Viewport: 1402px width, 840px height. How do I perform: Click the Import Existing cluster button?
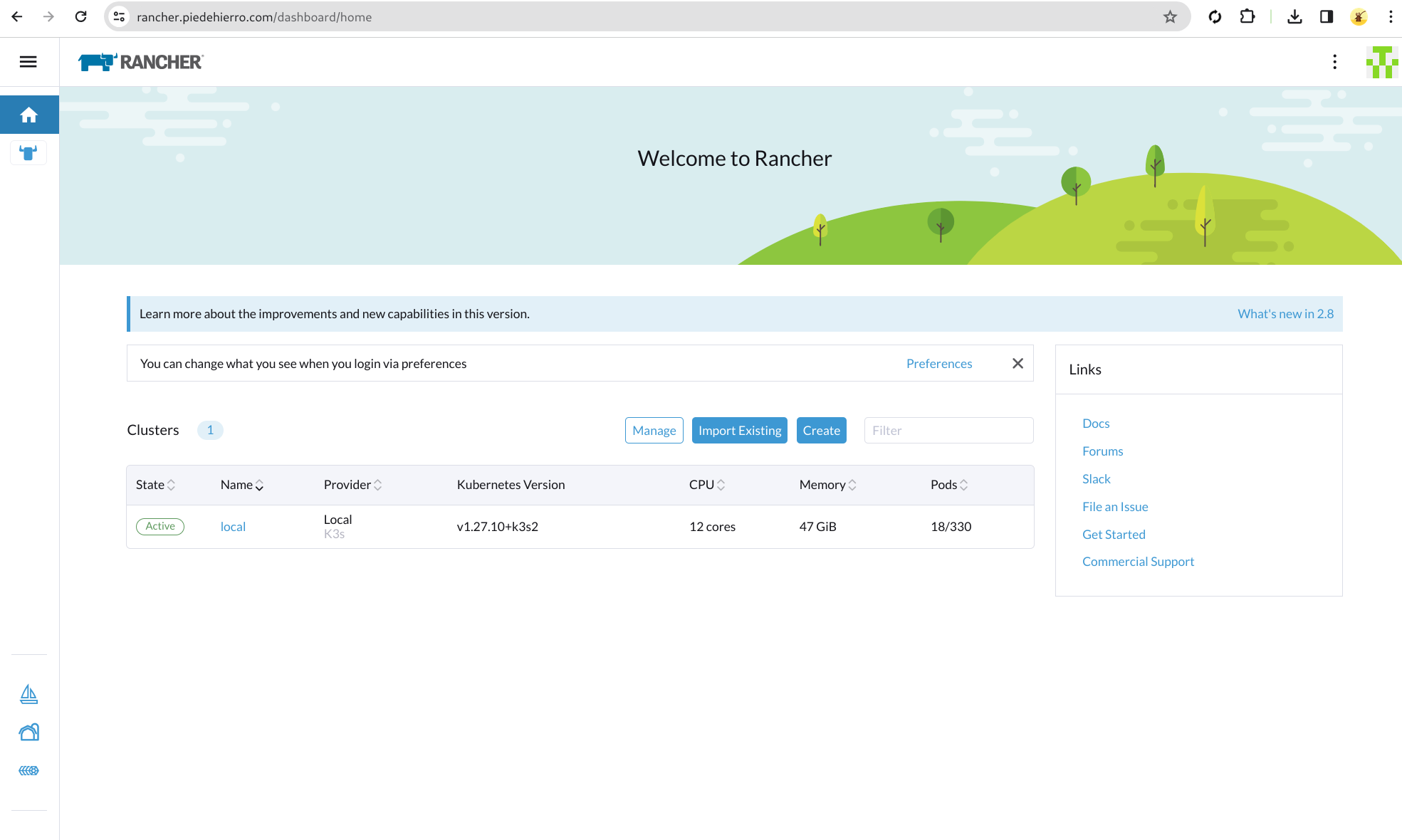click(740, 430)
